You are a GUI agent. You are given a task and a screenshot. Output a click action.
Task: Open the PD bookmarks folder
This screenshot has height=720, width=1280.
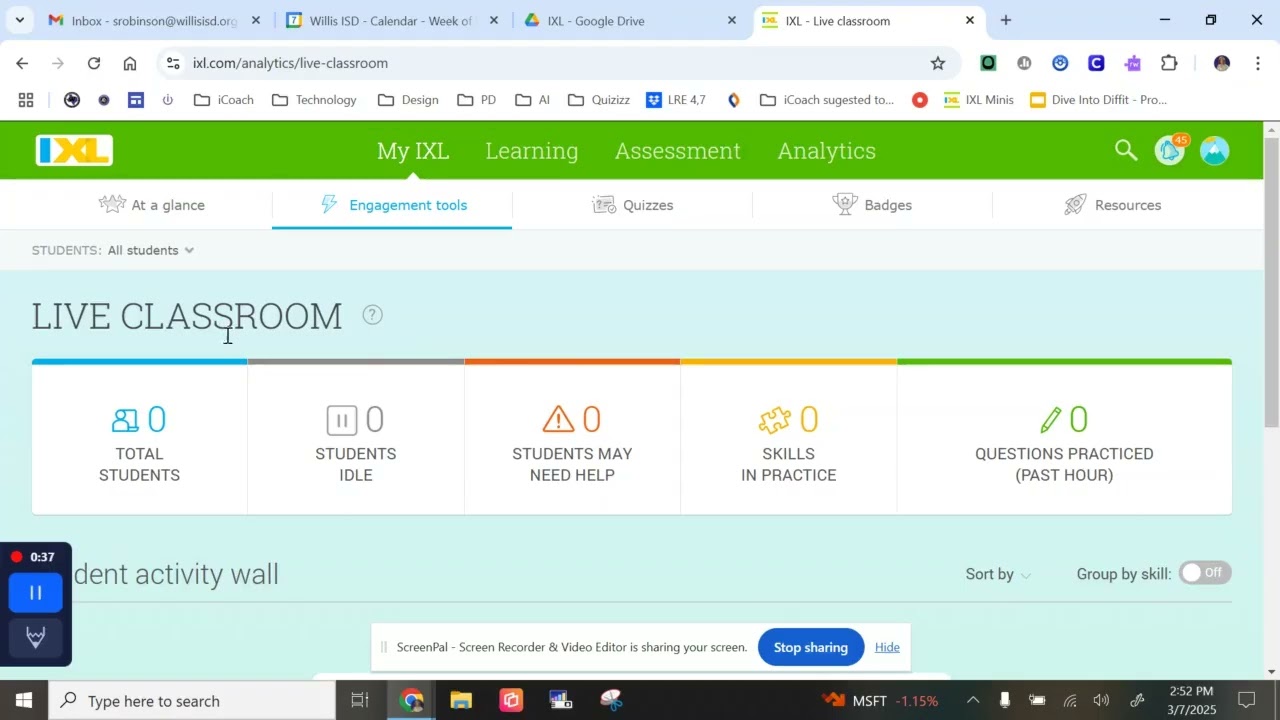(477, 100)
